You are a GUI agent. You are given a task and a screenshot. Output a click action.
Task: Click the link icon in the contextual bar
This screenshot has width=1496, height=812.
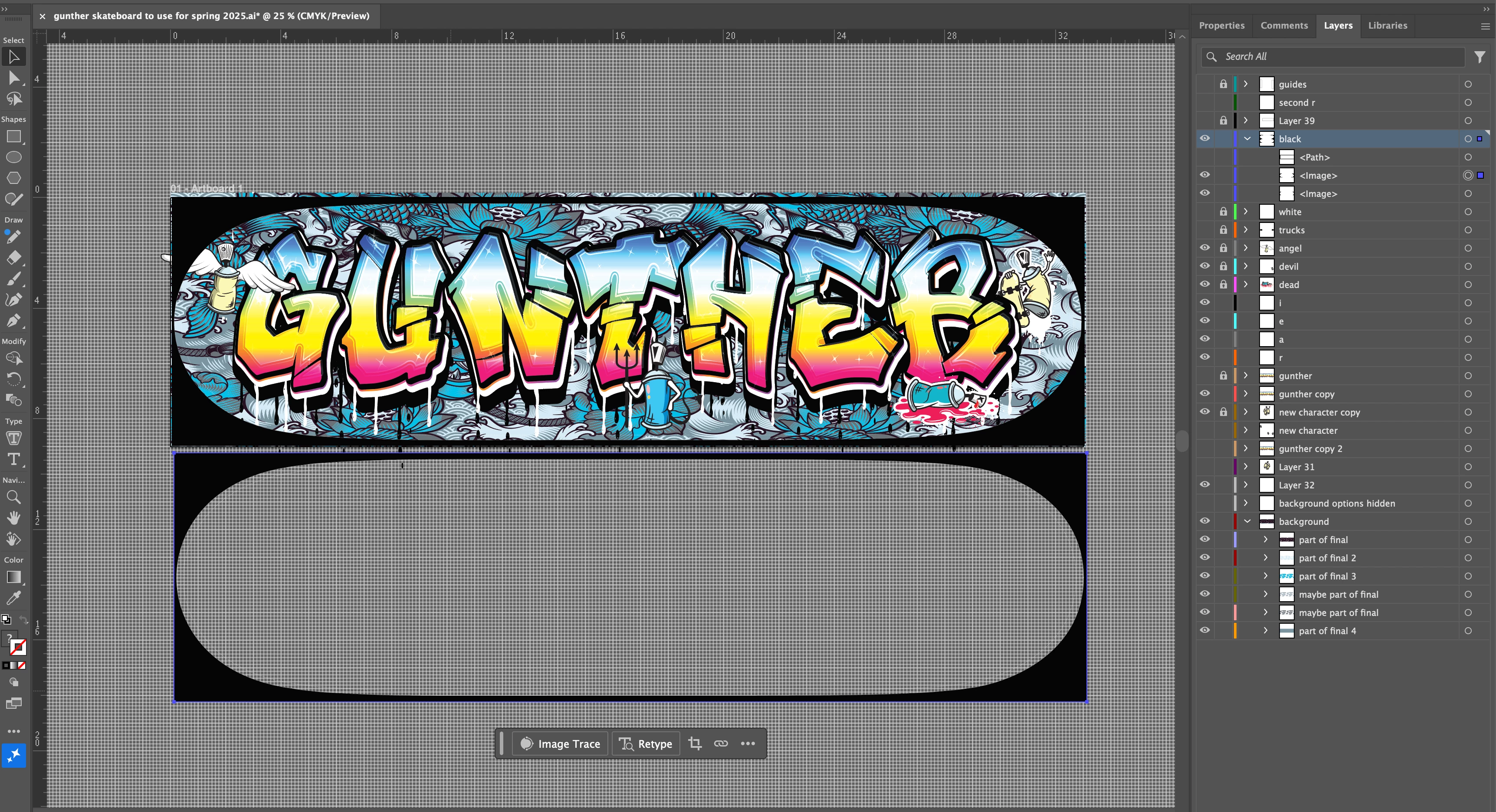(721, 743)
